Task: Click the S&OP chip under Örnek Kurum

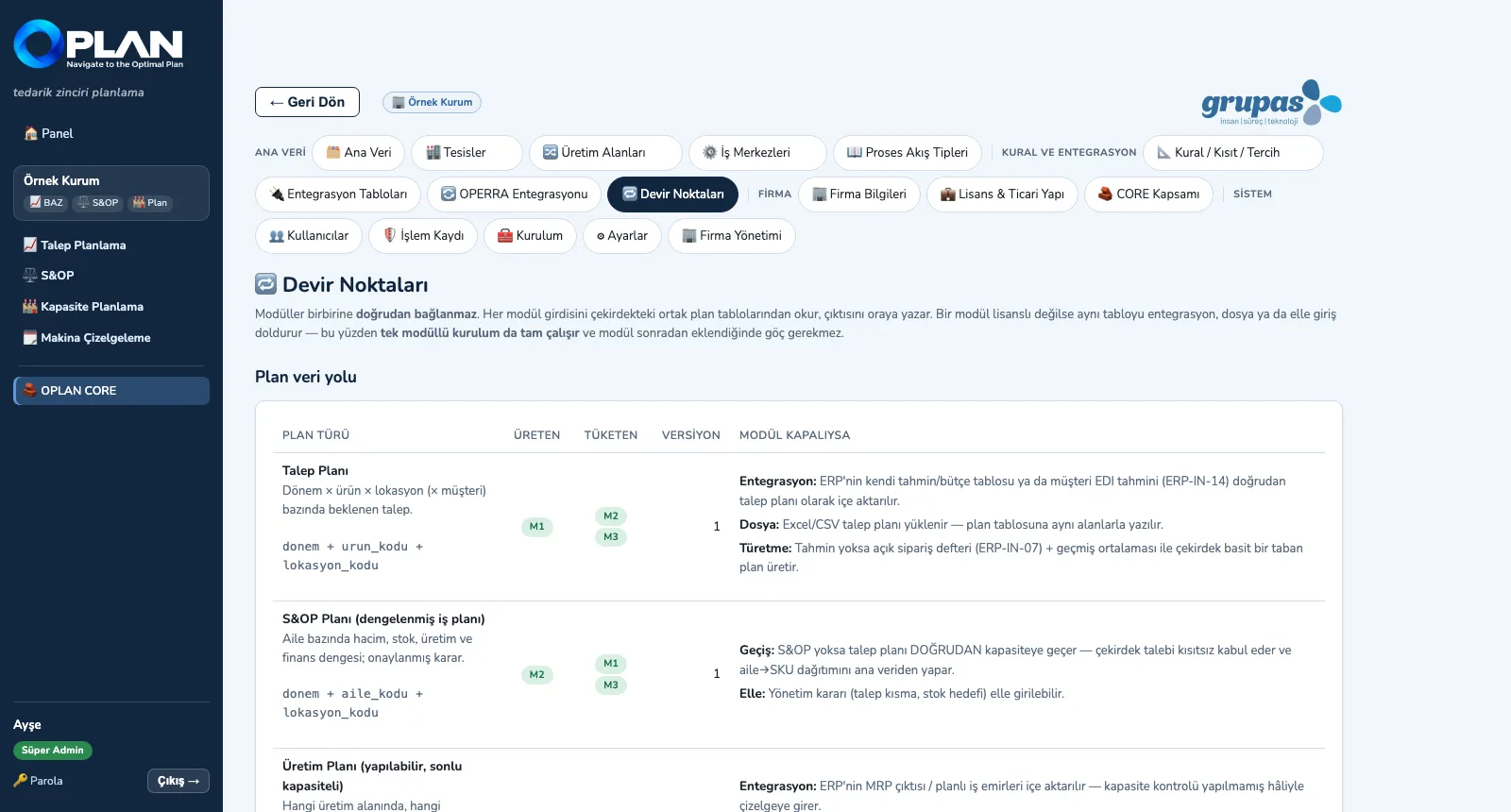Action: coord(97,202)
